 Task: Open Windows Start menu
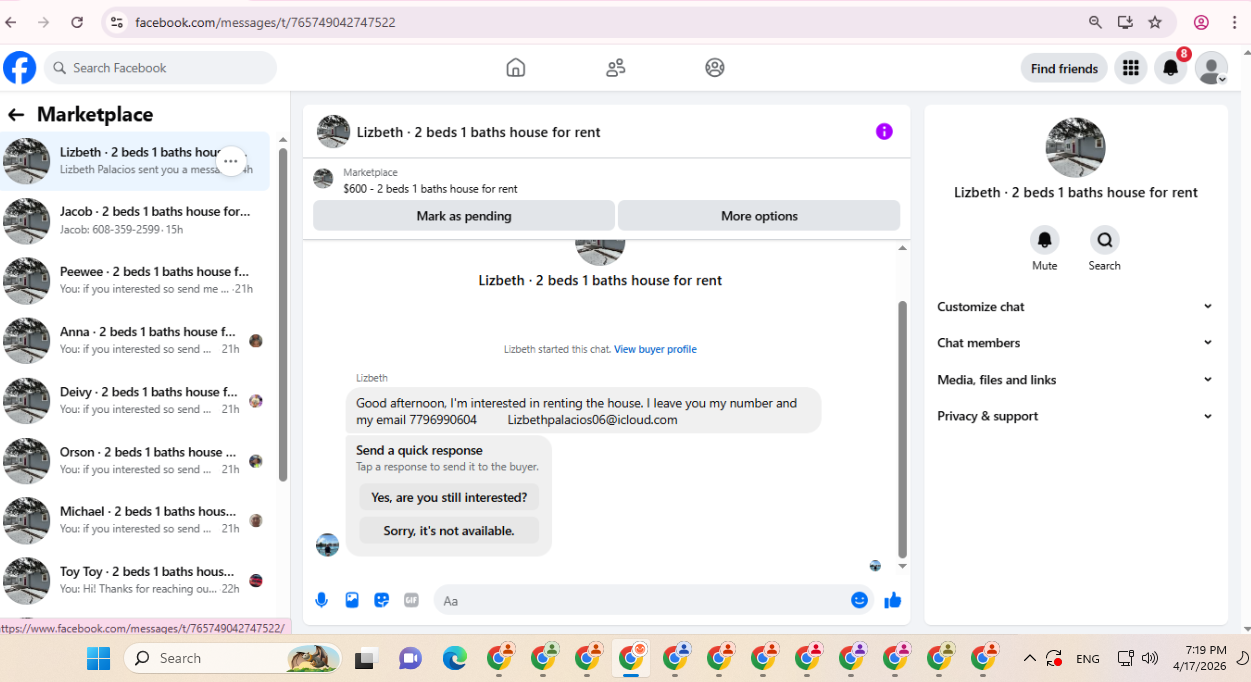(x=98, y=658)
